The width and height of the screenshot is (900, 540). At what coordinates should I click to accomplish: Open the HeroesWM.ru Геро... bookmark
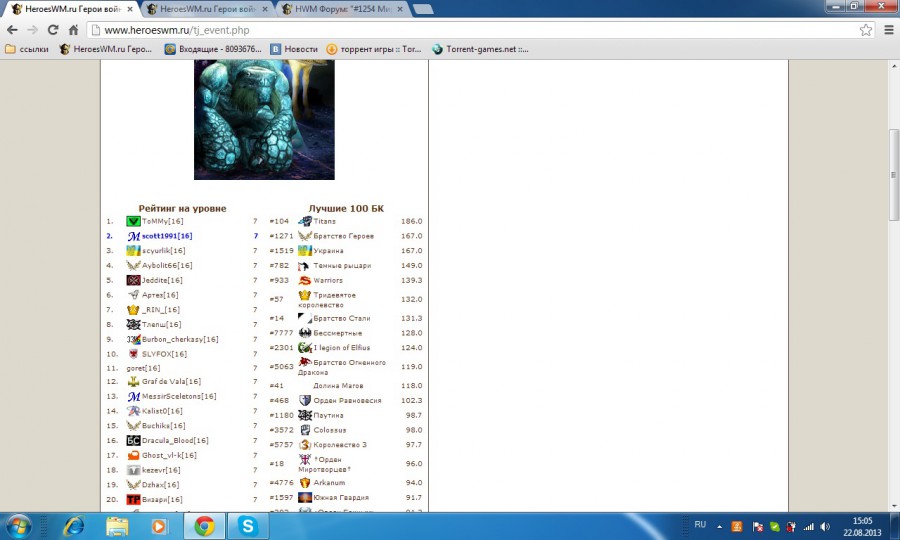coord(106,49)
